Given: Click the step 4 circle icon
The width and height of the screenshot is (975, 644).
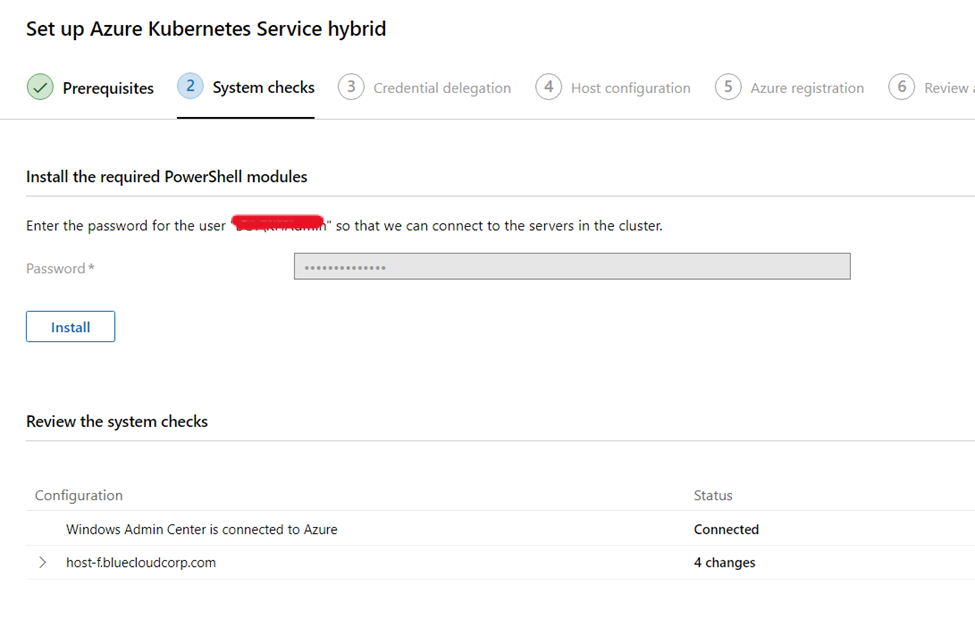Looking at the screenshot, I should coord(548,87).
